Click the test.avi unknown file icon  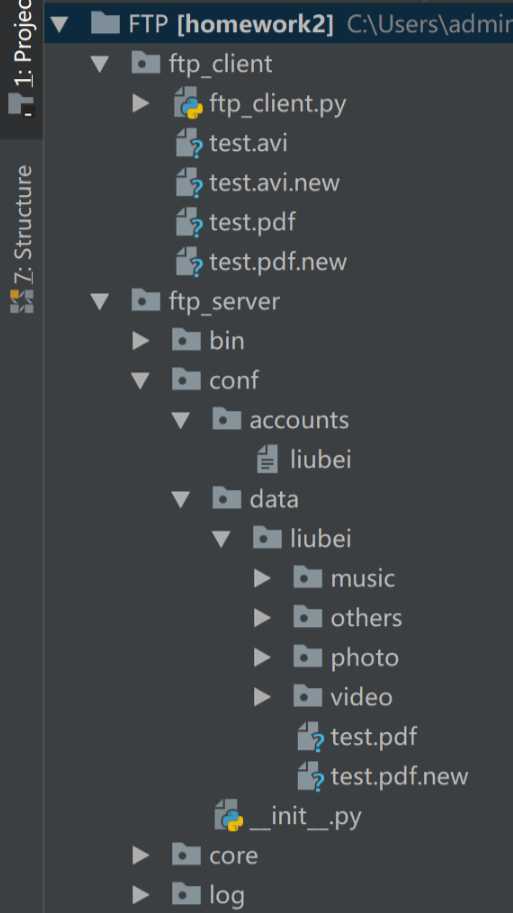(x=189, y=143)
